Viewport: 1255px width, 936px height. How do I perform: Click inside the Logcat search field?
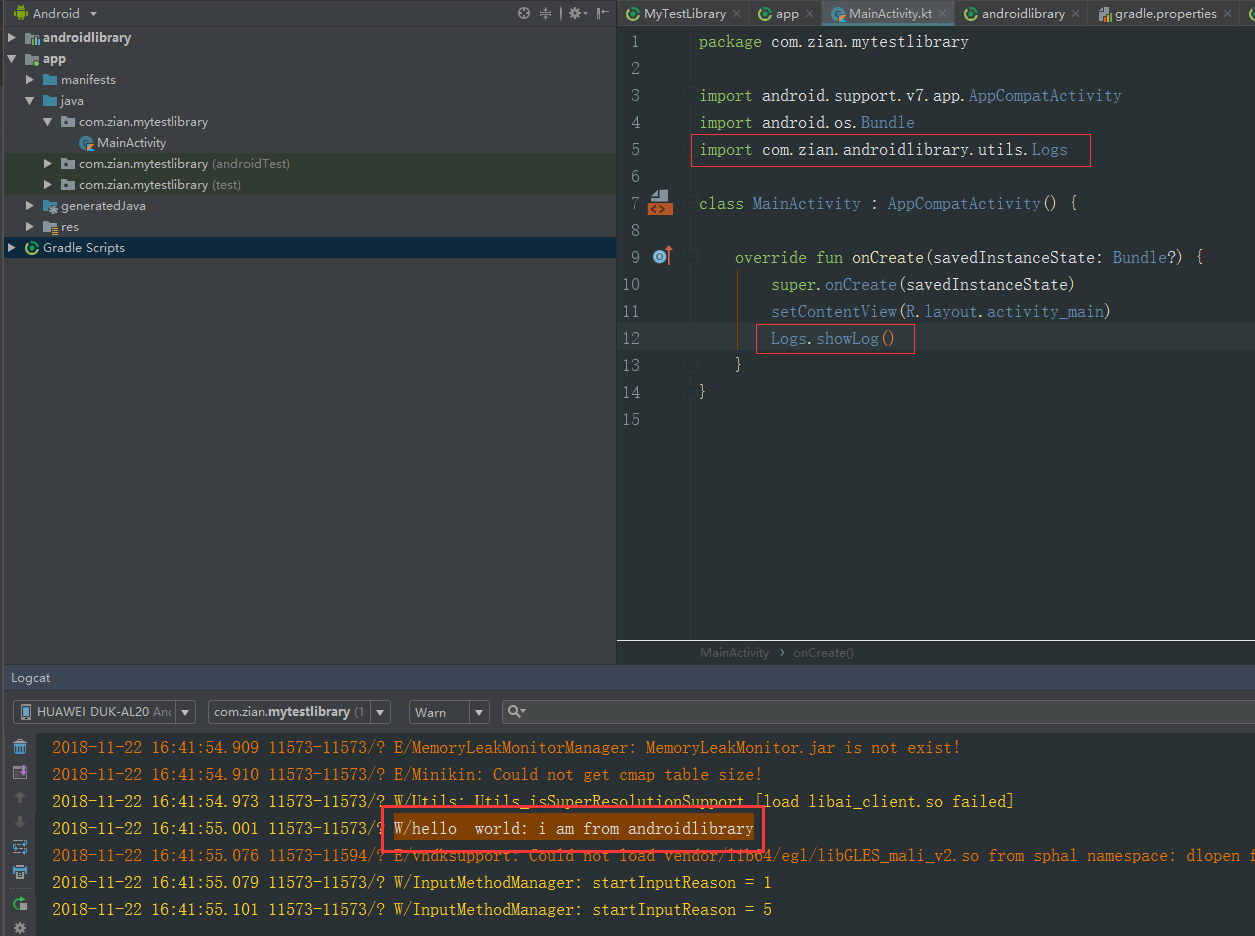click(x=600, y=711)
